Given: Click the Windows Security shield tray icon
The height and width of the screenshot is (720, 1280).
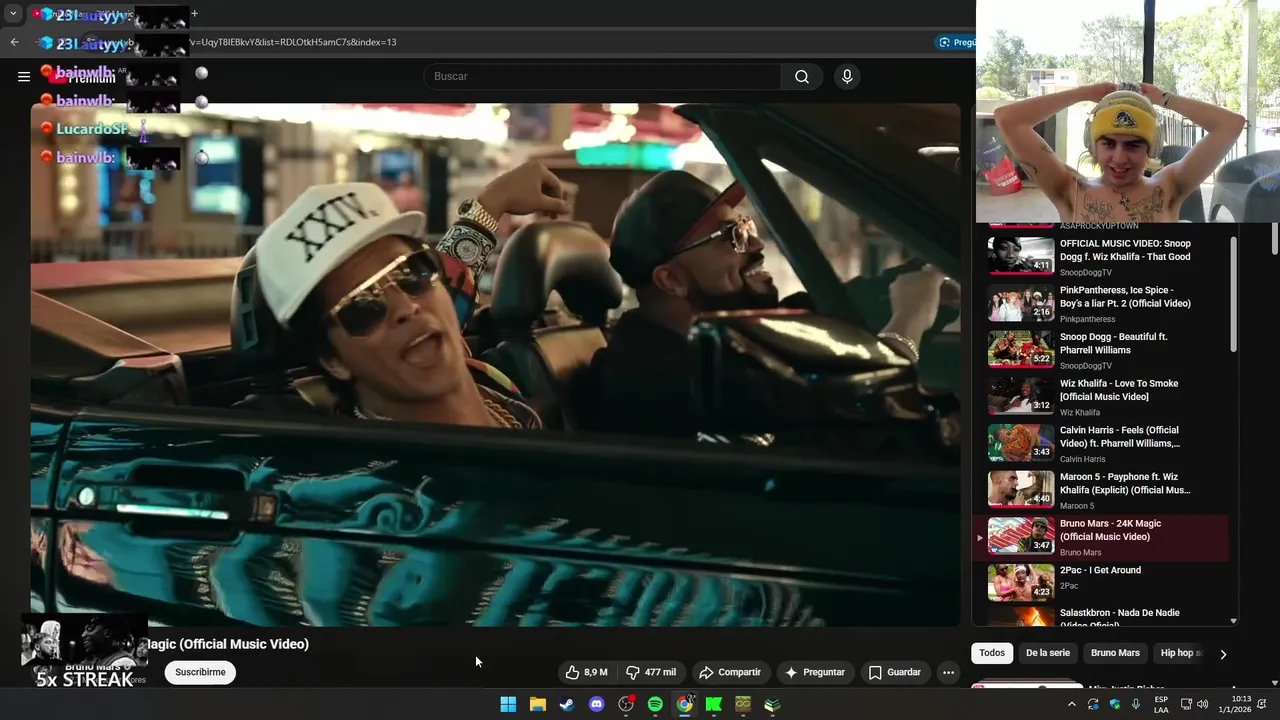Looking at the screenshot, I should (1115, 704).
